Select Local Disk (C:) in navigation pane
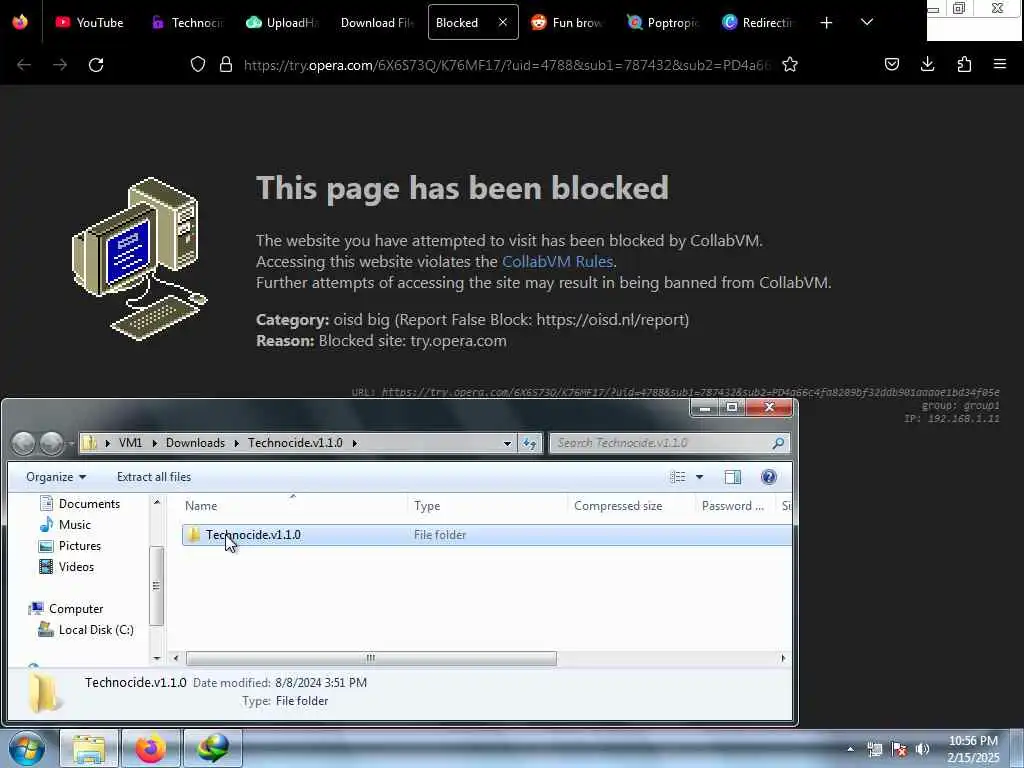Image resolution: width=1024 pixels, height=768 pixels. click(x=86, y=630)
